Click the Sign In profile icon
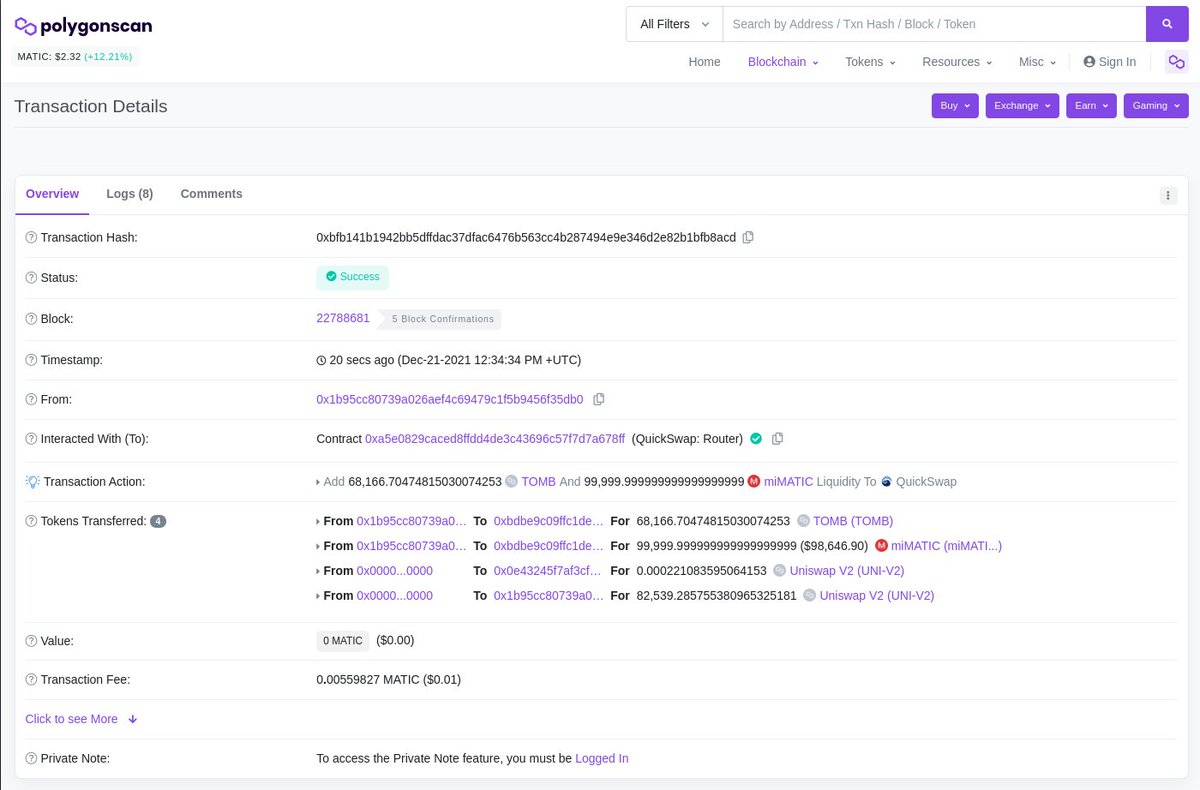Image resolution: width=1200 pixels, height=790 pixels. coord(1089,61)
